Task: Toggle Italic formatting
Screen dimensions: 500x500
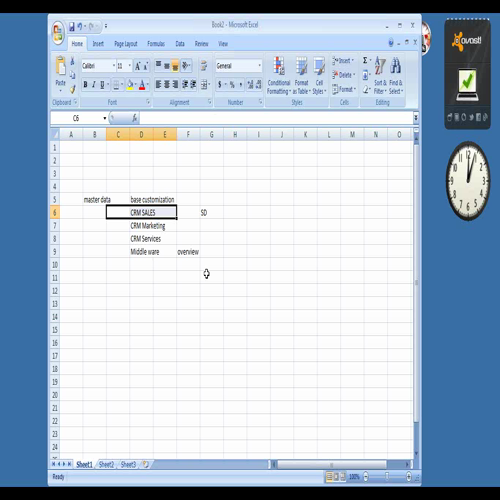Action: [x=94, y=85]
